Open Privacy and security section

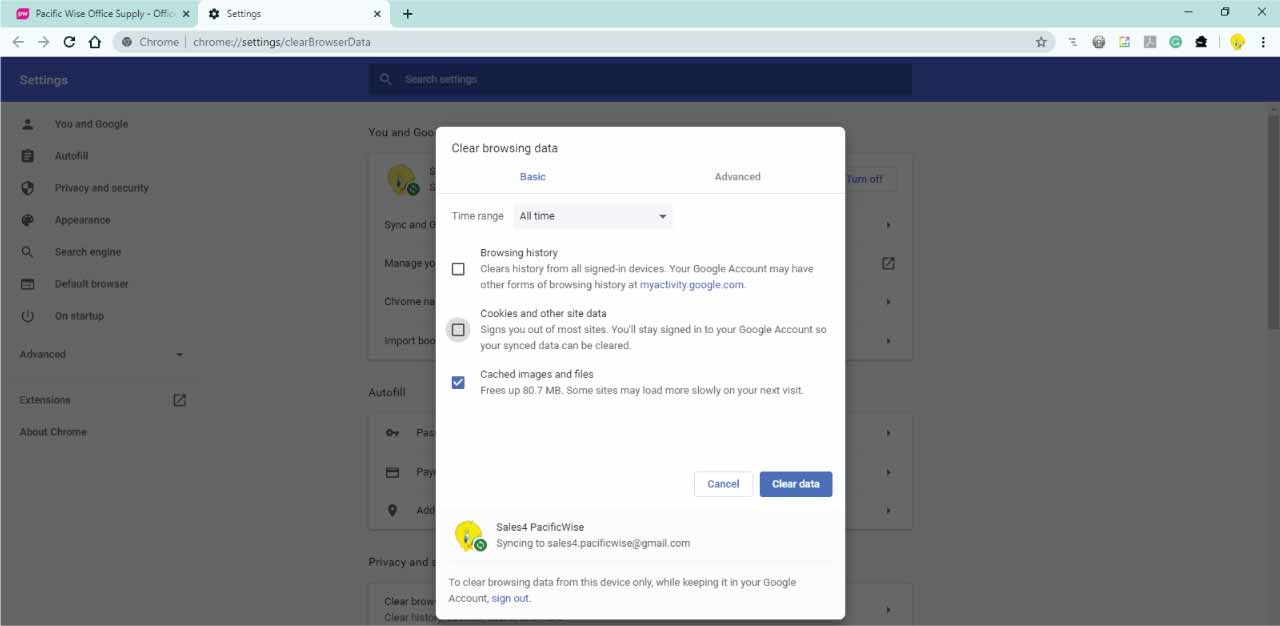(x=101, y=188)
